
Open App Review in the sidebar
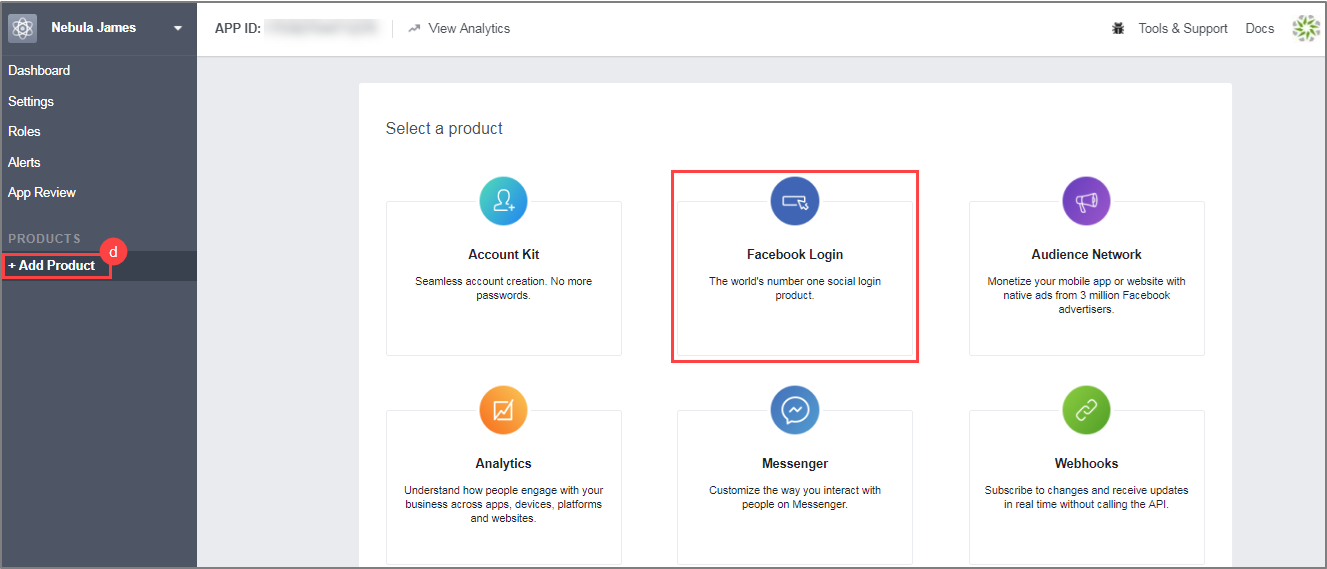pos(42,192)
